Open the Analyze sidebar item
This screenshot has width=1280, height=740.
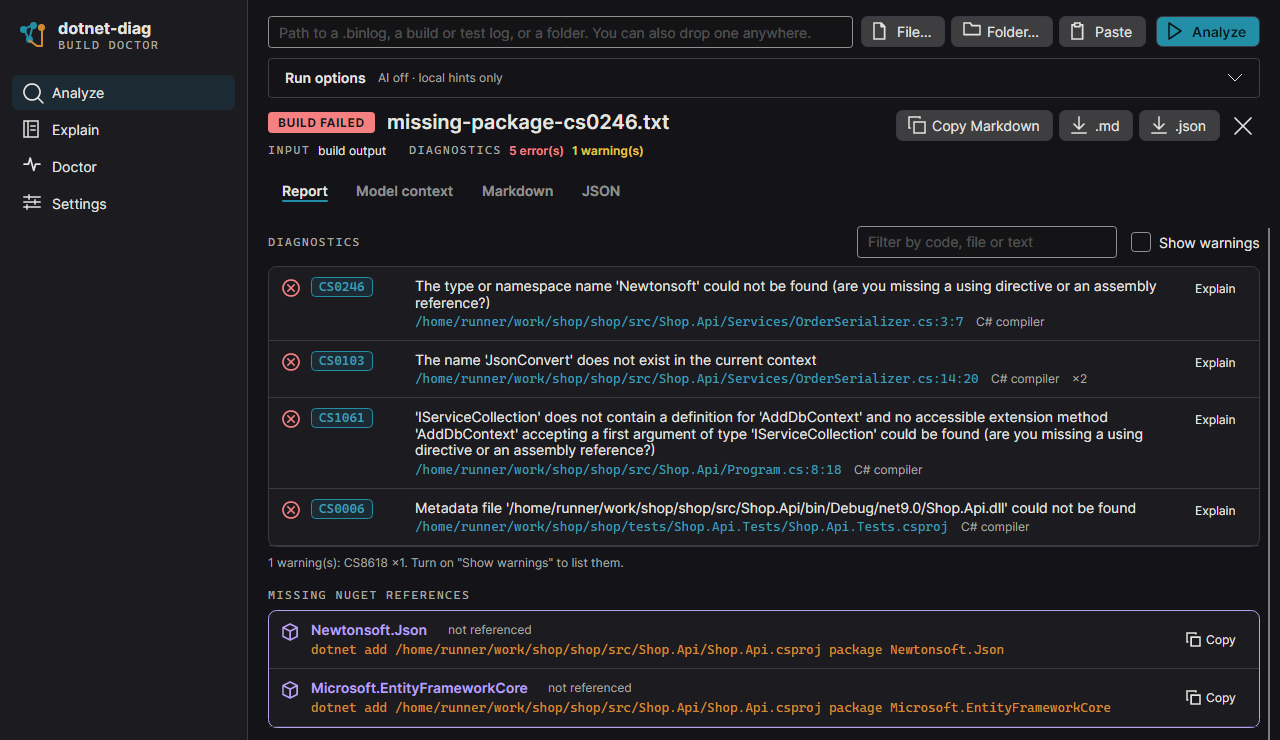click(x=123, y=92)
